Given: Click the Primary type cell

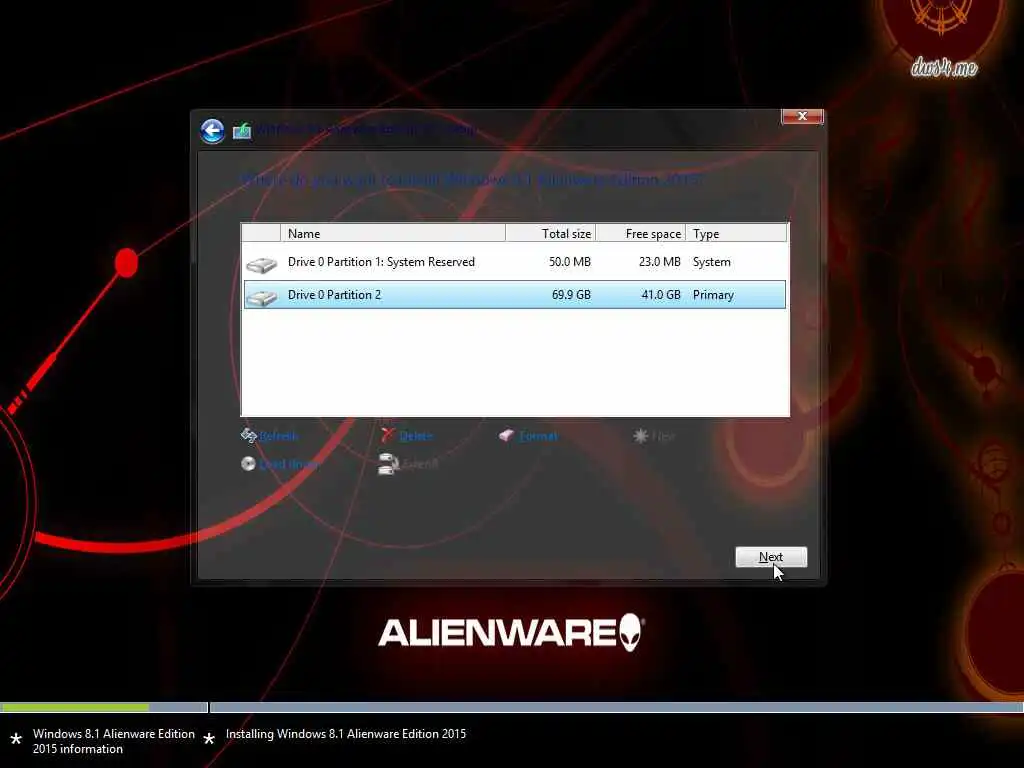Looking at the screenshot, I should (713, 295).
